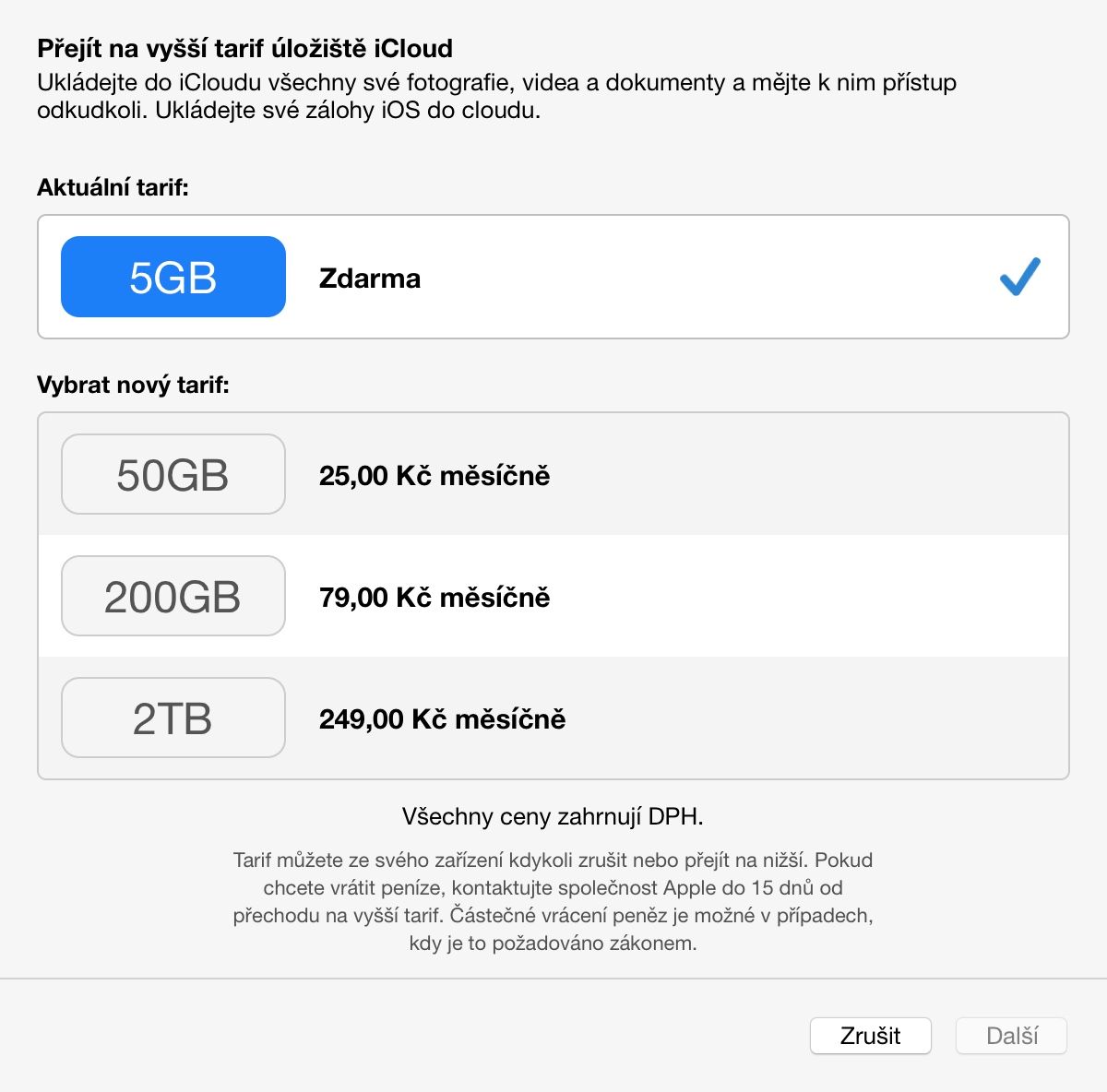The height and width of the screenshot is (1092, 1107).
Task: Select the 50GB storage badge
Action: (x=173, y=474)
